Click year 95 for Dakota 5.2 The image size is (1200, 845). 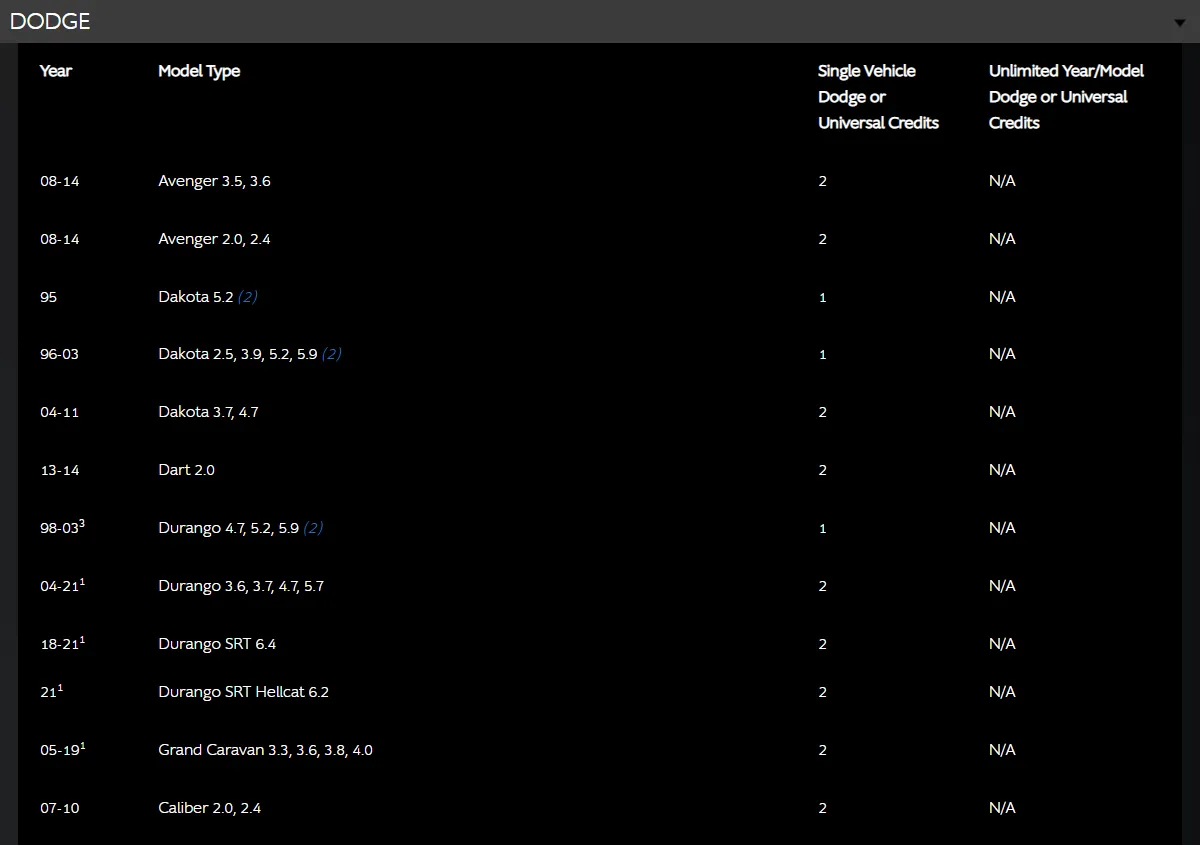48,297
